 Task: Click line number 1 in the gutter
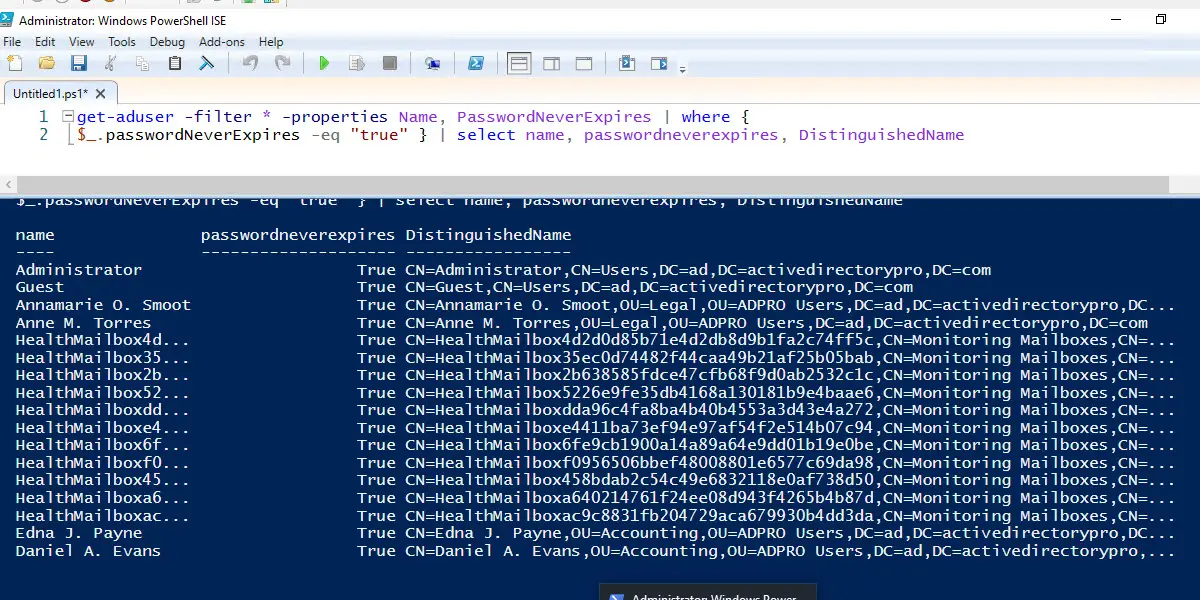point(43,117)
